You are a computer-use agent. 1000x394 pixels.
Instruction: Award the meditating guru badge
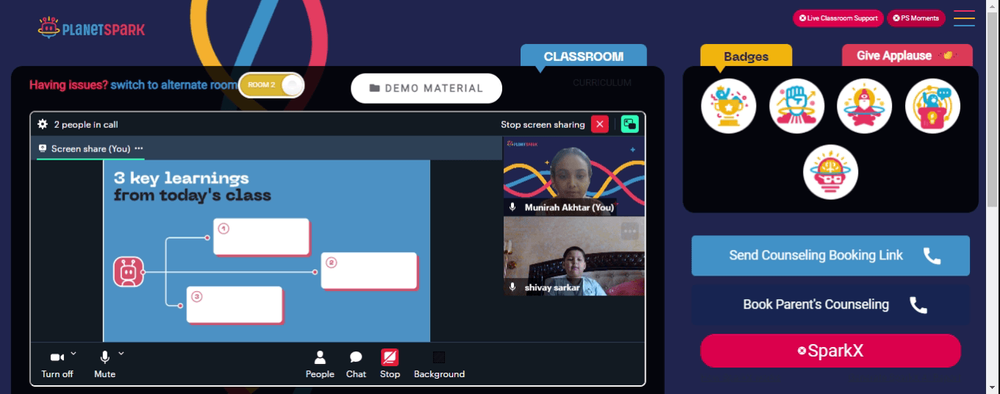[x=864, y=106]
